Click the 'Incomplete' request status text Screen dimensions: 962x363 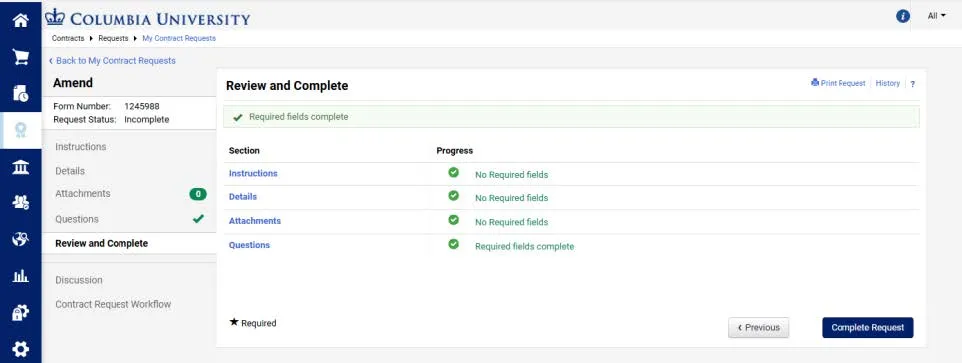pos(147,120)
